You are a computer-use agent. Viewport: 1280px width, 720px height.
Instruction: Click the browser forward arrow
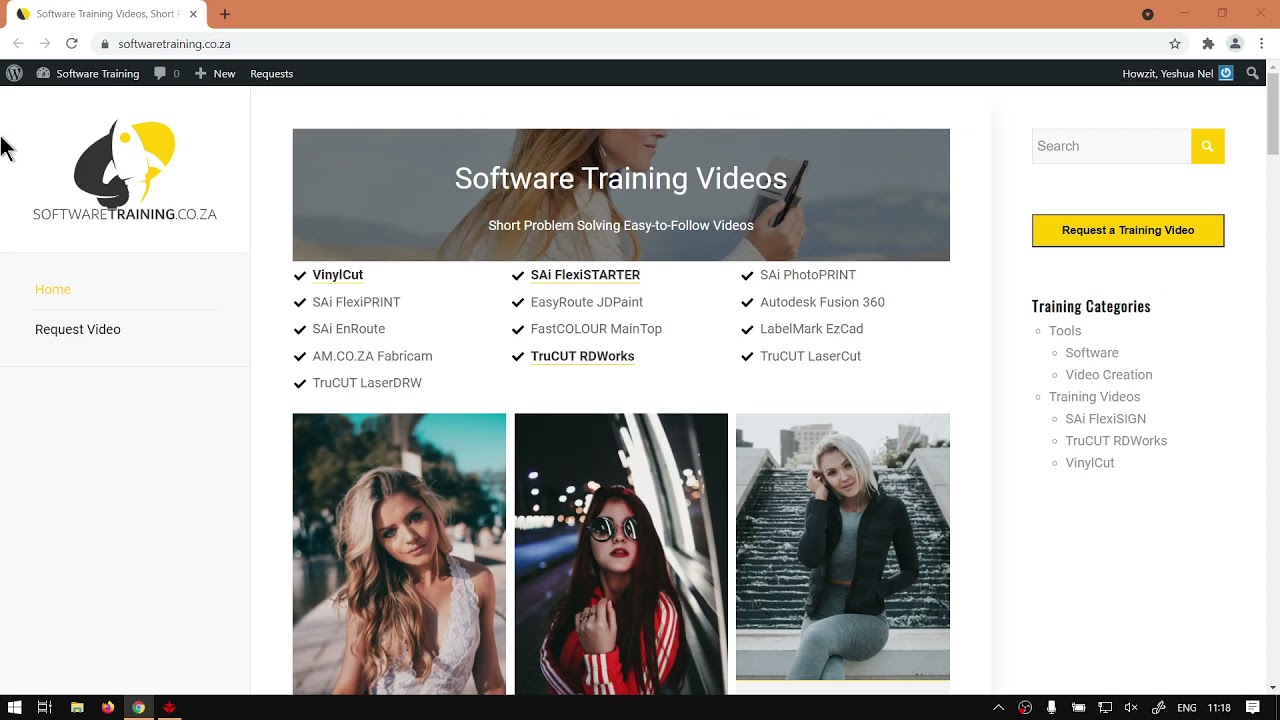coord(45,44)
